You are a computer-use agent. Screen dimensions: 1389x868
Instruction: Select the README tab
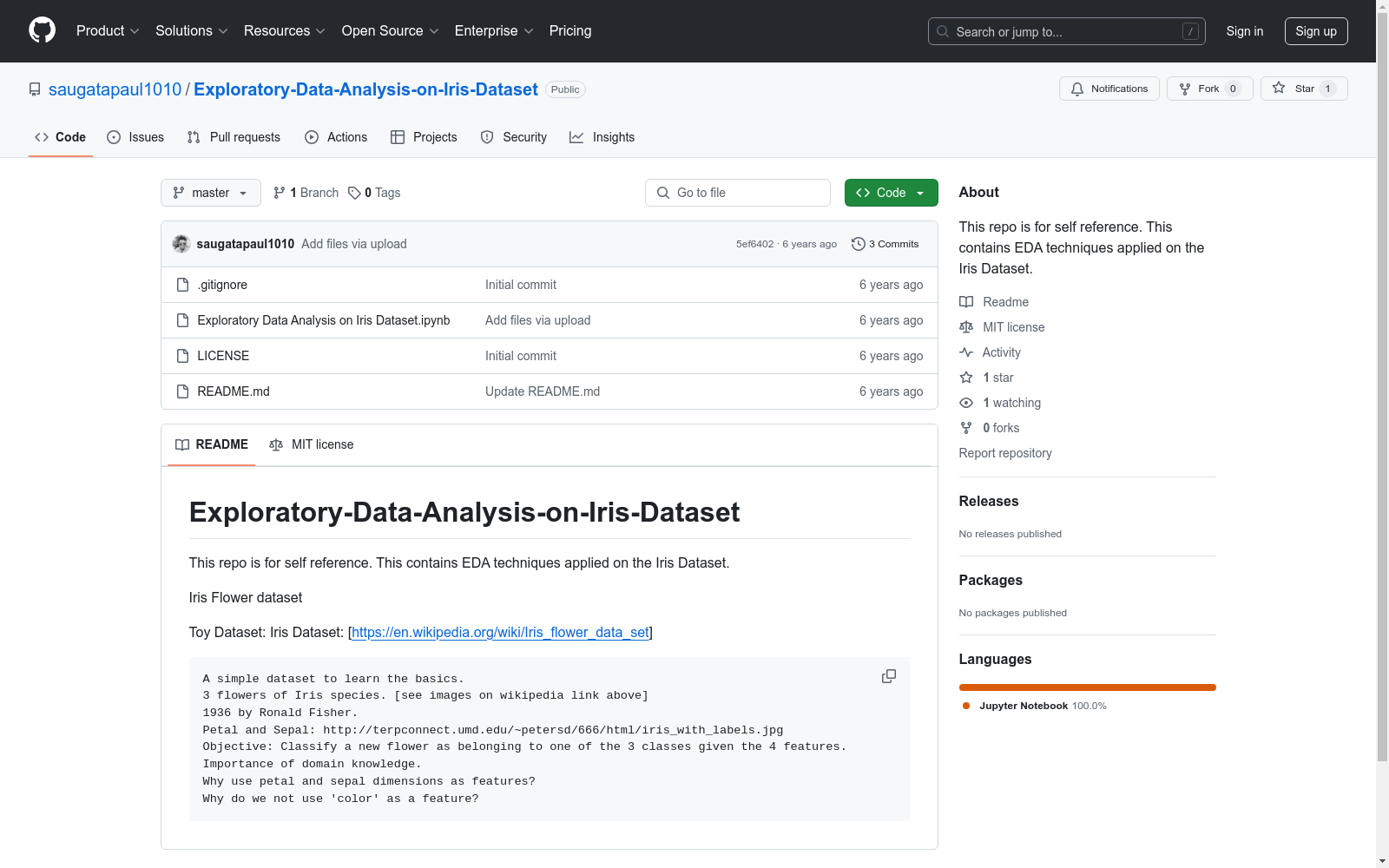point(212,444)
